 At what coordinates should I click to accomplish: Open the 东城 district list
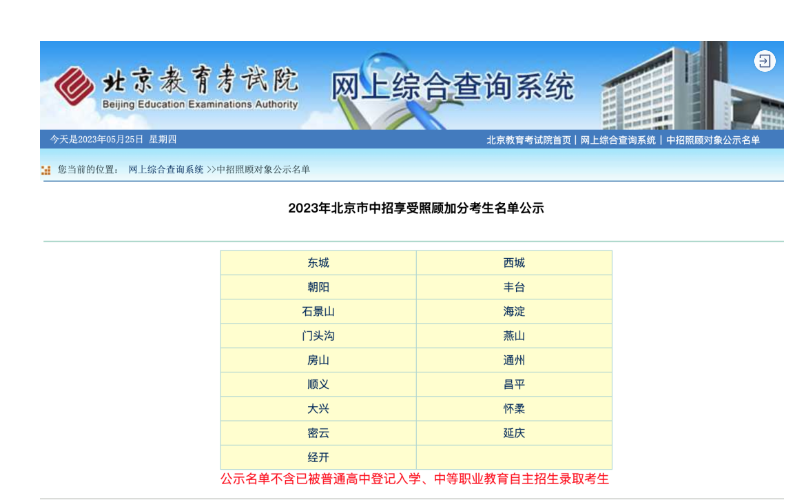click(x=318, y=263)
